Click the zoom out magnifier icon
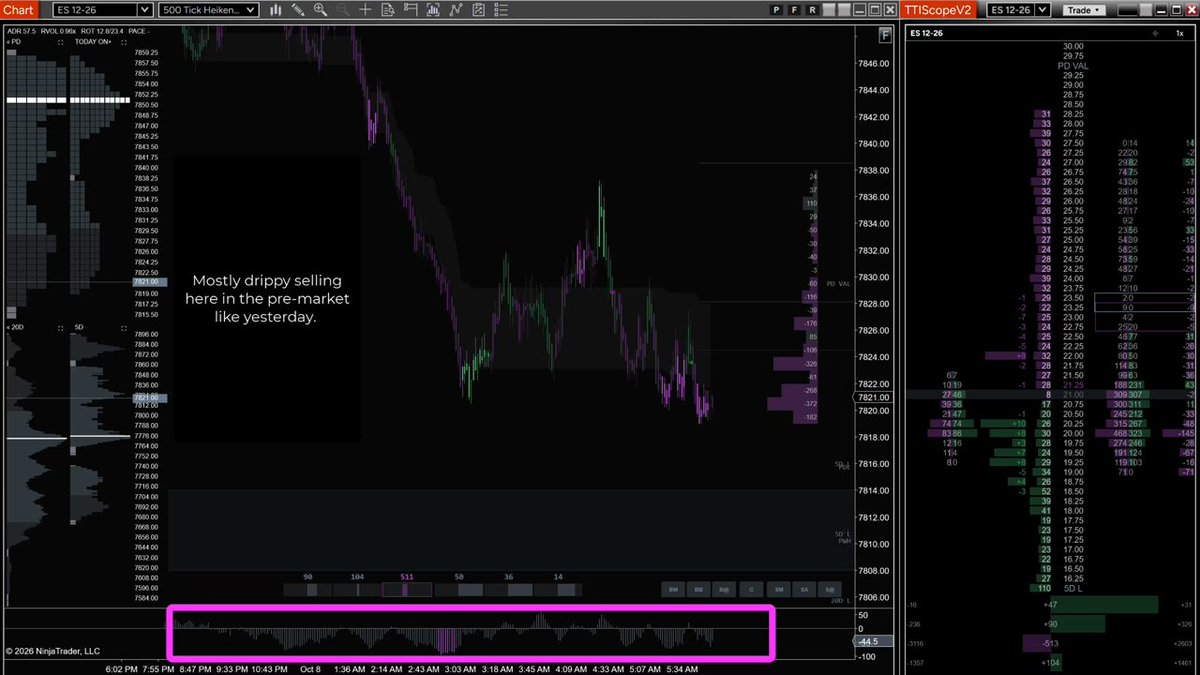 coord(342,10)
